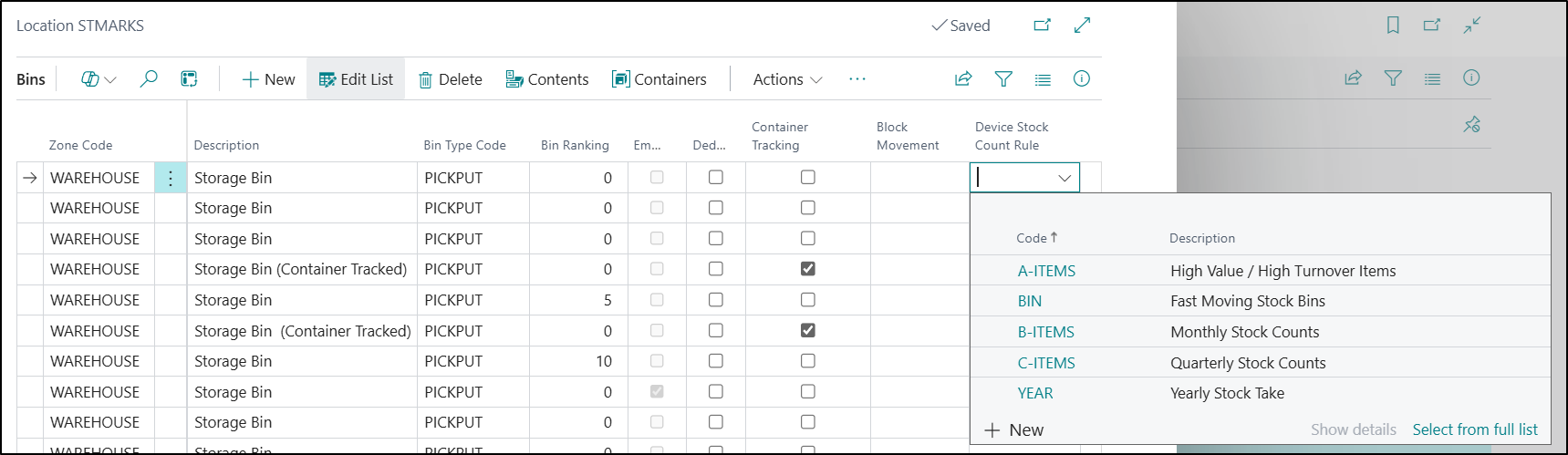The image size is (1568, 455).
Task: Sort lookup by the Code column header
Action: (1032, 238)
